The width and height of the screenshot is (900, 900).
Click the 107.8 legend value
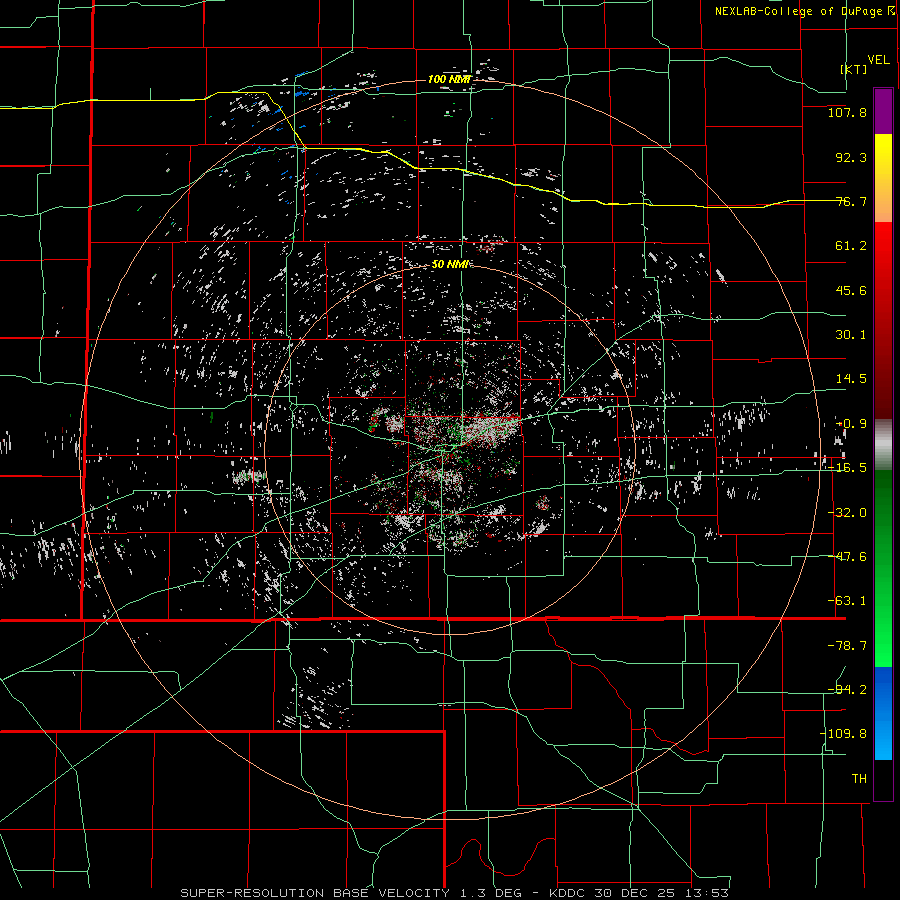pyautogui.click(x=847, y=112)
